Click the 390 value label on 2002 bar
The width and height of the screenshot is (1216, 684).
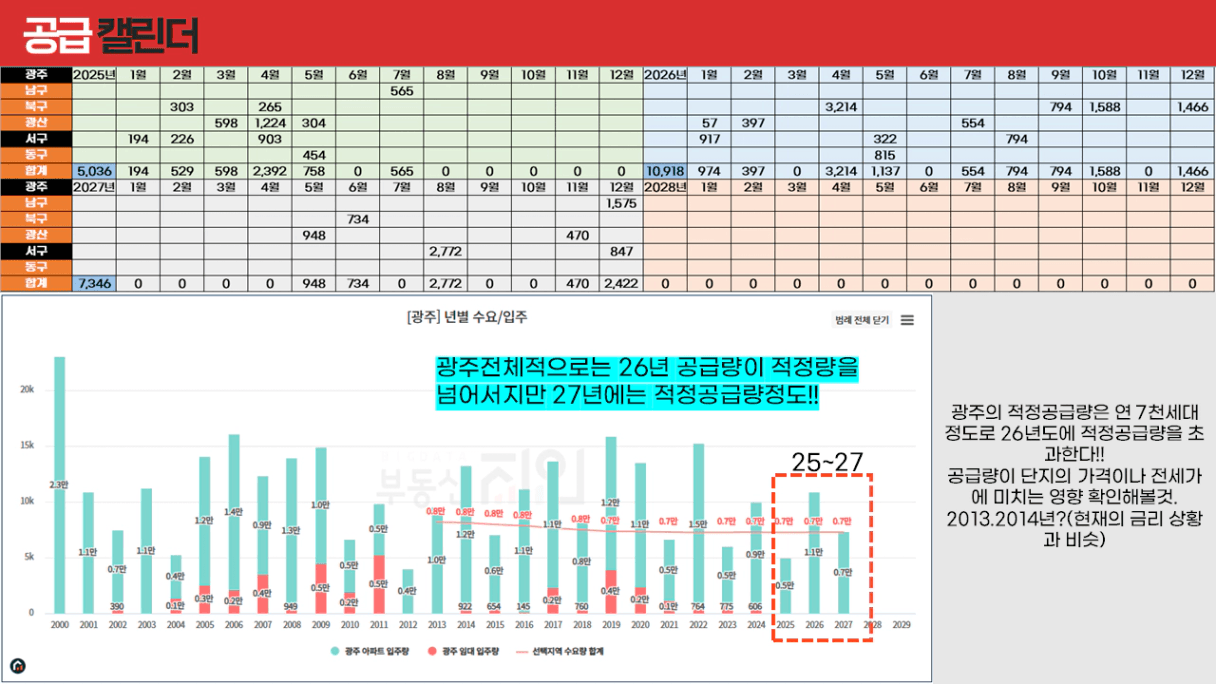(118, 606)
